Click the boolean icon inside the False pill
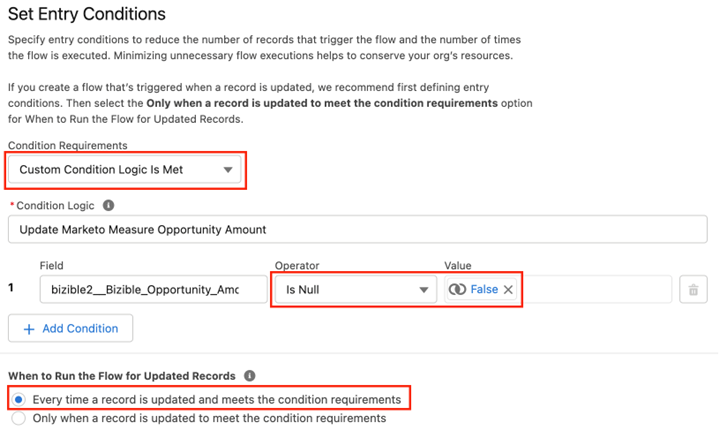The height and width of the screenshot is (438, 720). [x=457, y=290]
